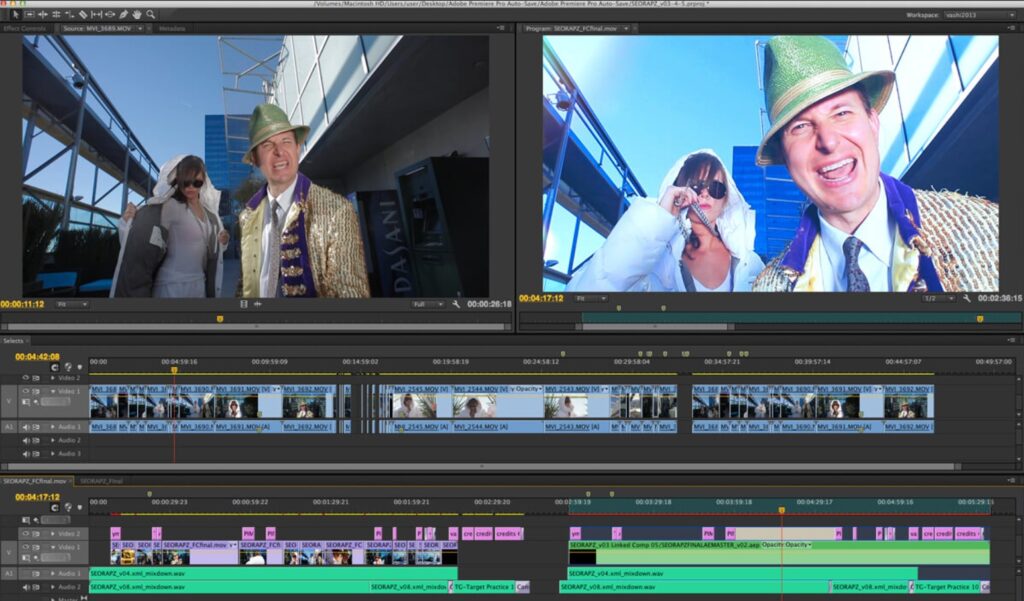Click the Selects timeline timecode 00:04:42:08
Image resolution: width=1024 pixels, height=601 pixels.
(37, 357)
